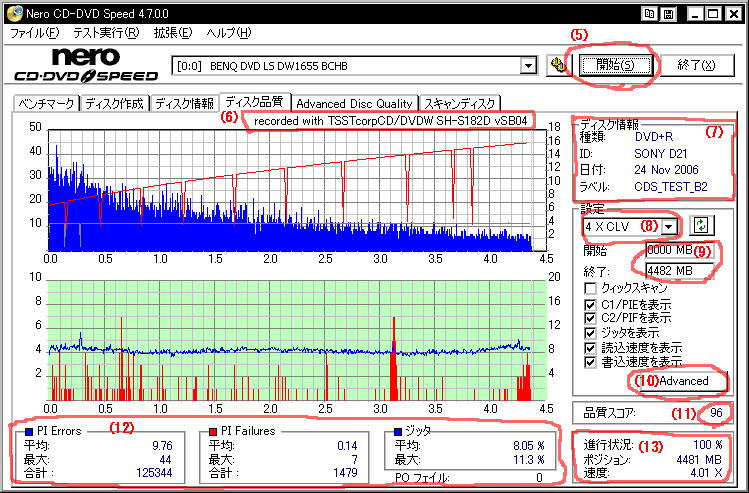Expand the BENQ drive selection dropdown
Screen dimensions: 749x493
(528, 65)
